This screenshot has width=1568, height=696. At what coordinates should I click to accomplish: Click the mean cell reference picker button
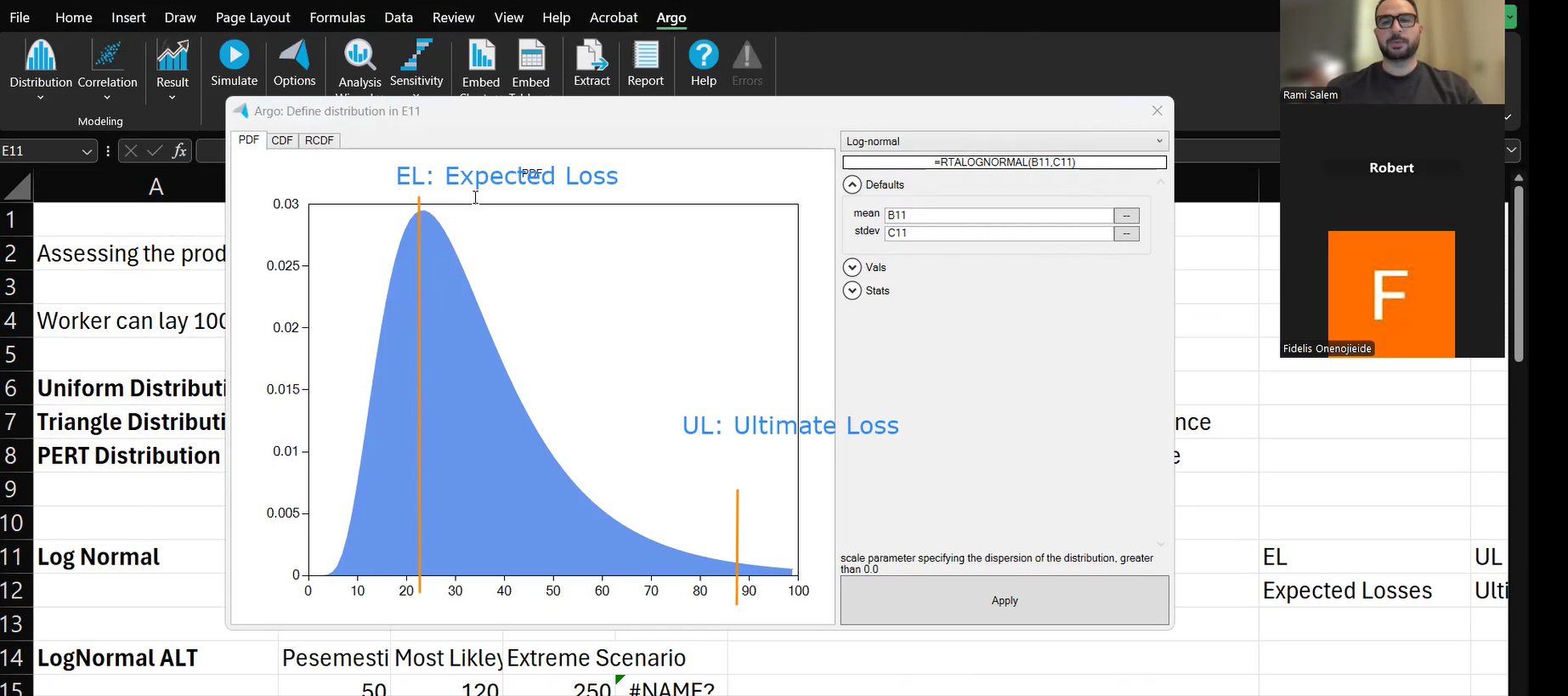pos(1126,216)
